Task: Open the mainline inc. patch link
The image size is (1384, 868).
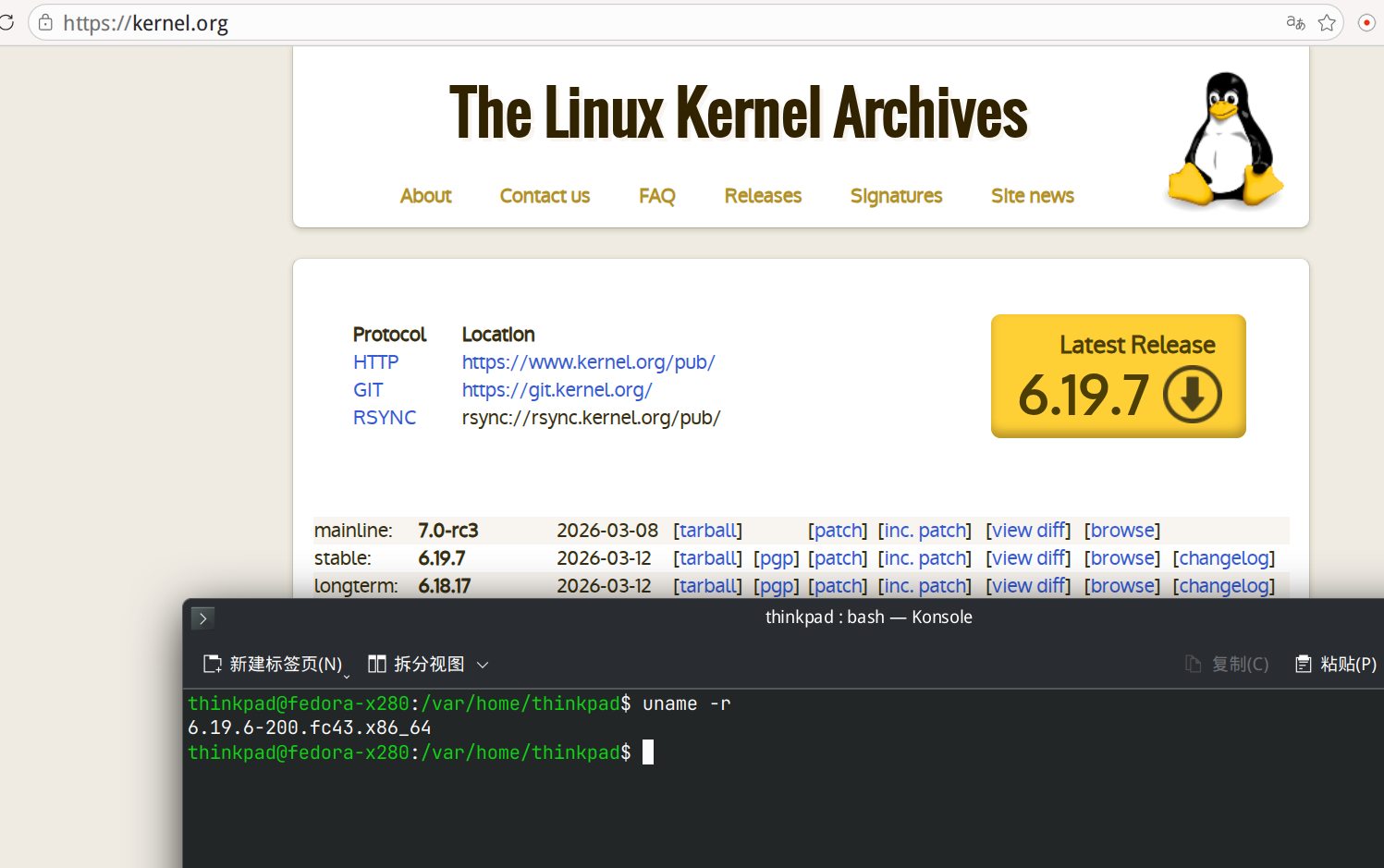Action: (x=925, y=531)
